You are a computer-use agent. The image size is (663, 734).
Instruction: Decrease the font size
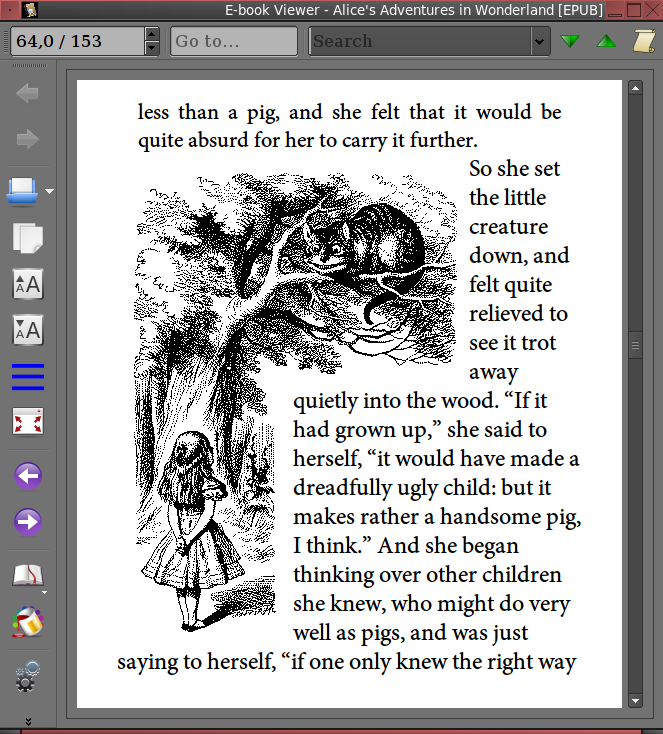[x=27, y=330]
